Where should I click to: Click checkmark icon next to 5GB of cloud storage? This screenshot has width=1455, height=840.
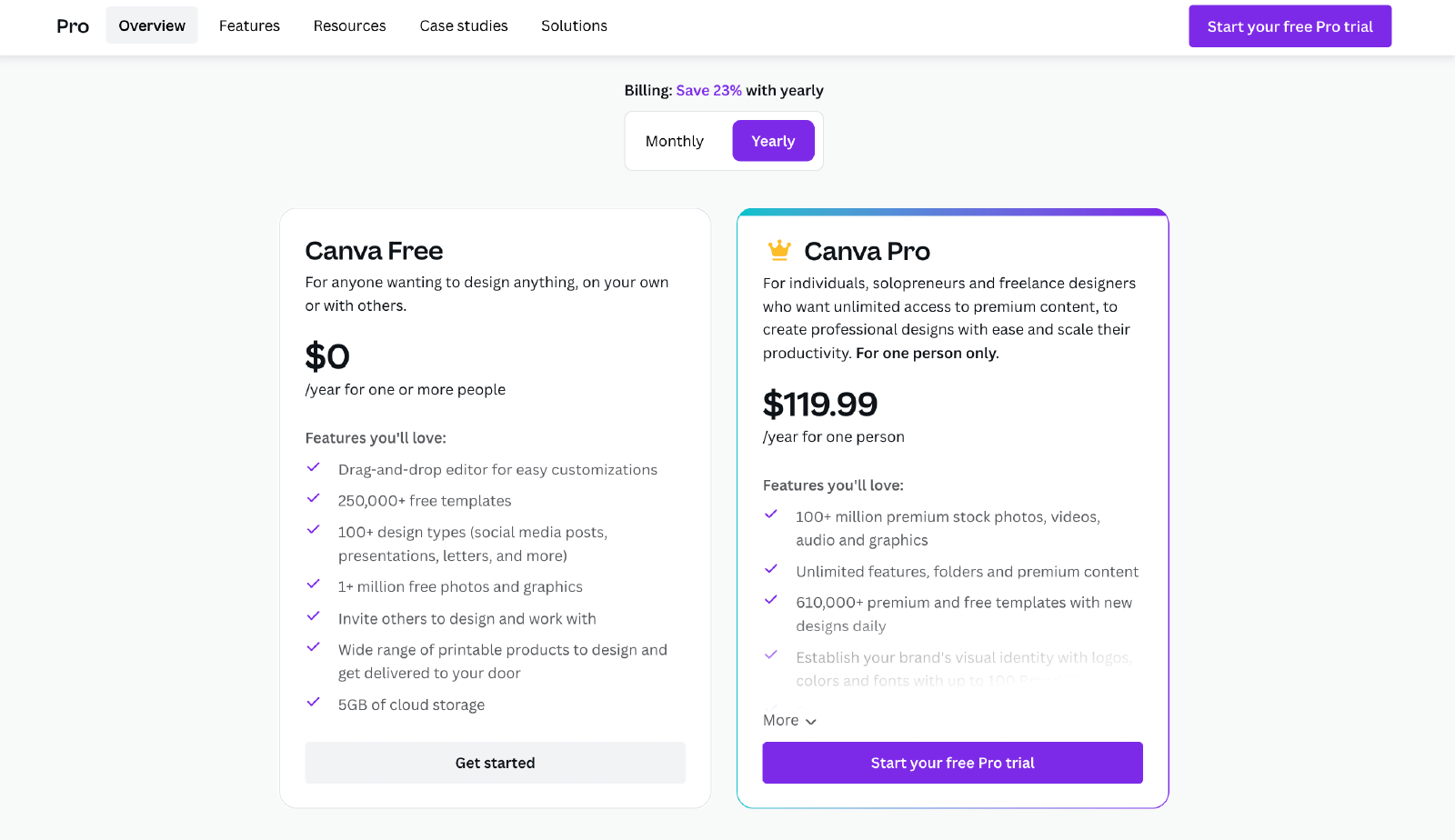pyautogui.click(x=314, y=702)
